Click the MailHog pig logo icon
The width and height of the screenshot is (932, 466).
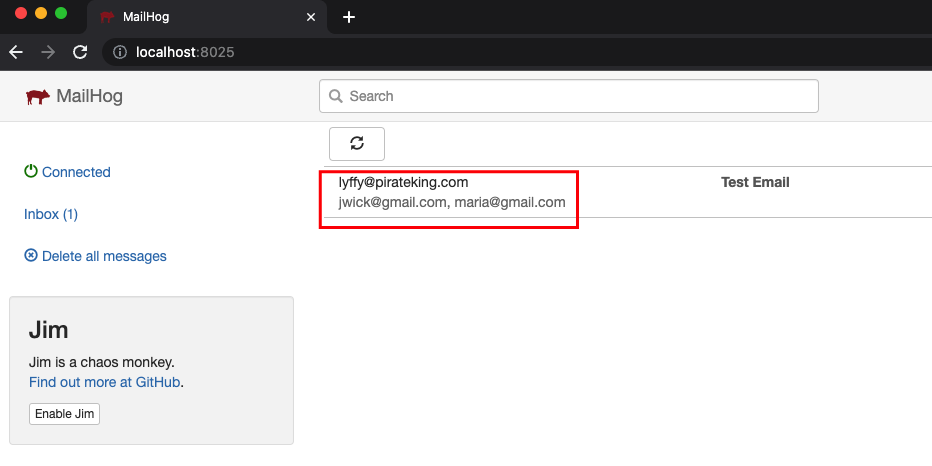(37, 97)
